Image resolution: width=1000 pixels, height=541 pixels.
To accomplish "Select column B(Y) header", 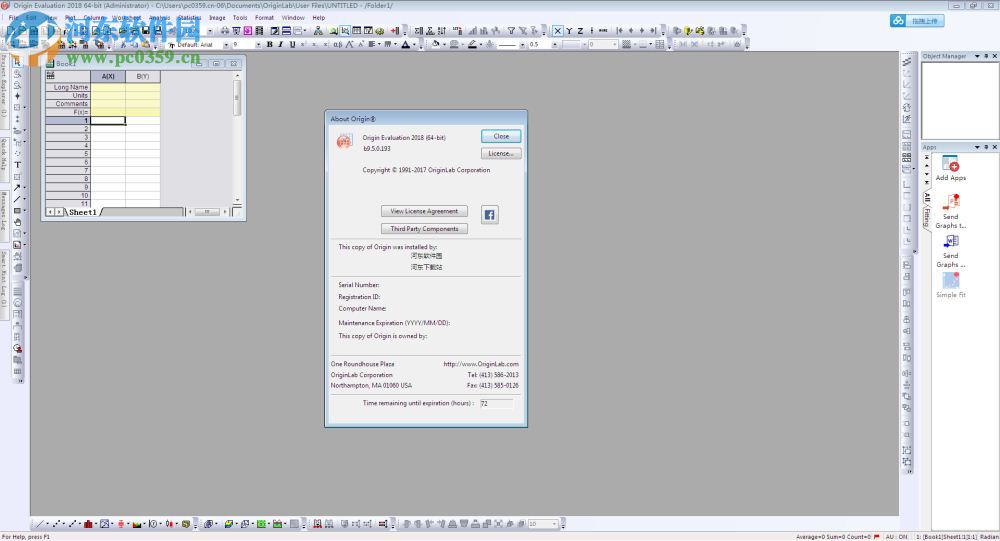I will point(142,76).
